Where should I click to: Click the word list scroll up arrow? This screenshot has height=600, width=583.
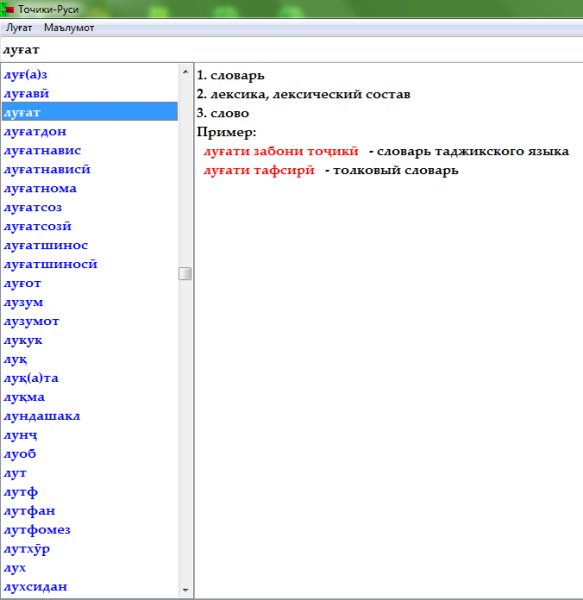pyautogui.click(x=186, y=72)
